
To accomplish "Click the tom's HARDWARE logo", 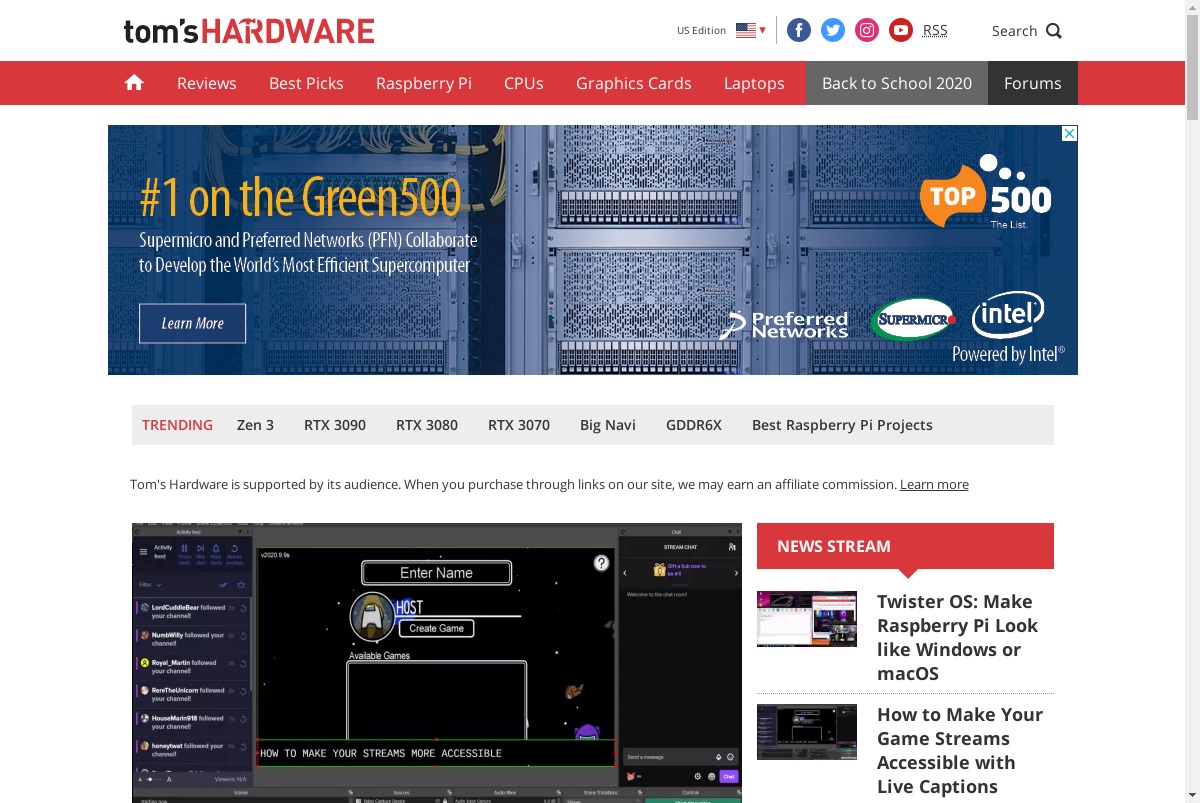I will tap(249, 31).
